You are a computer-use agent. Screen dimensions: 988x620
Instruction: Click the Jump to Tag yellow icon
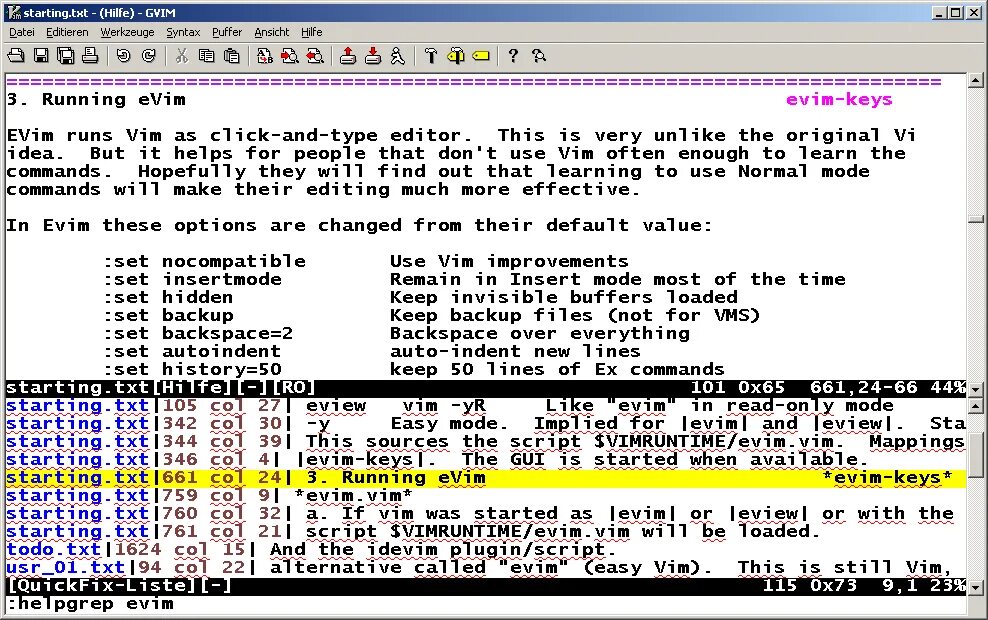[x=481, y=56]
